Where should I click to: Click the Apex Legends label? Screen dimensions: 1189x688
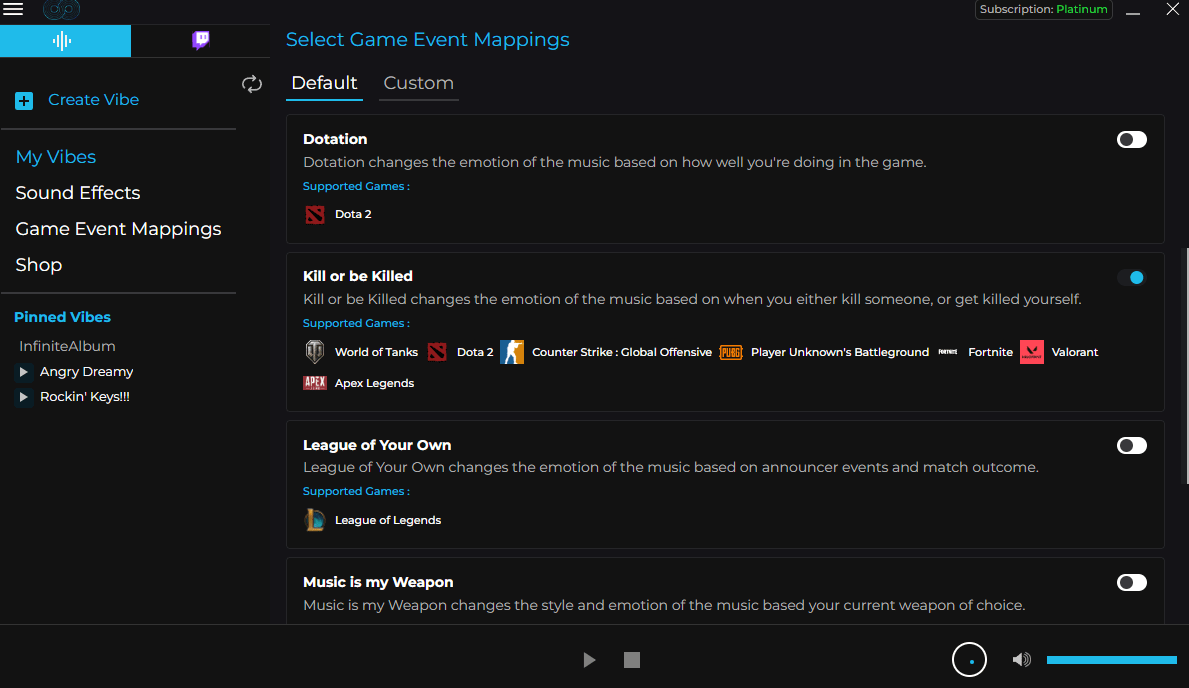click(375, 383)
